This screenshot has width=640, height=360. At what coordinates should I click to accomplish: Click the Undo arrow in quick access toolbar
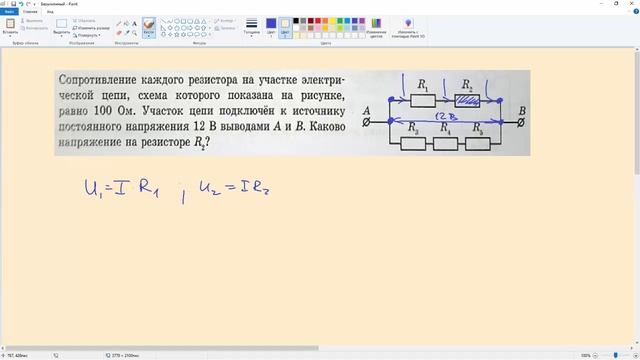click(x=21, y=4)
